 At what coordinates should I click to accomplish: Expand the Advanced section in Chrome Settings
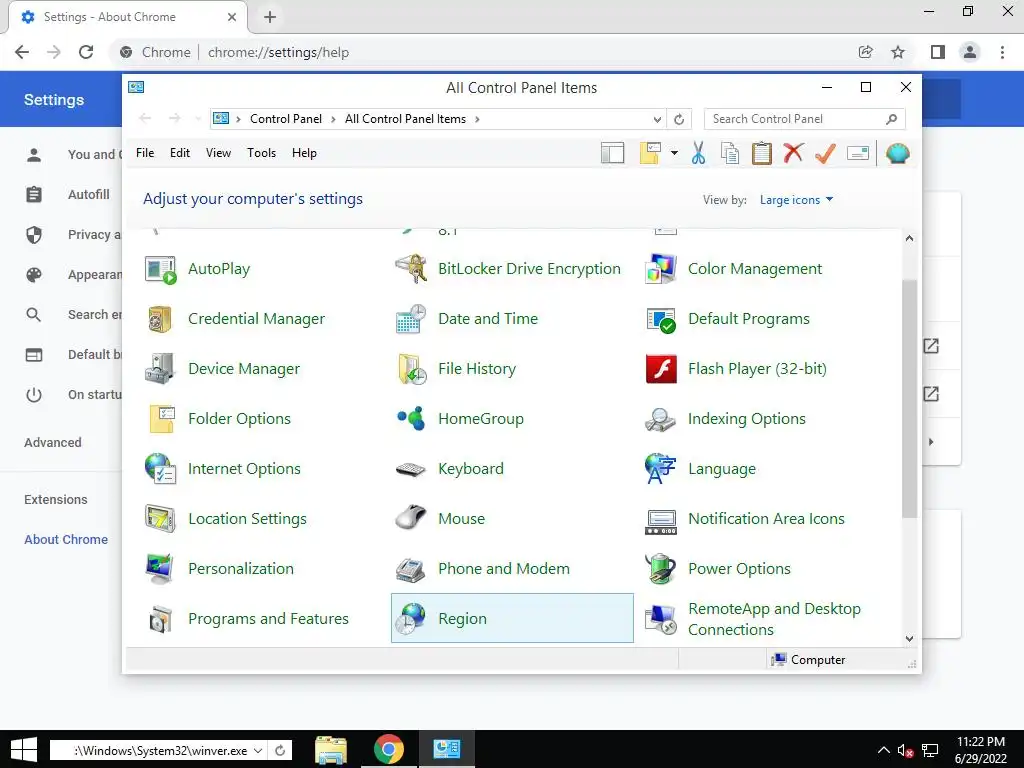[x=53, y=443]
